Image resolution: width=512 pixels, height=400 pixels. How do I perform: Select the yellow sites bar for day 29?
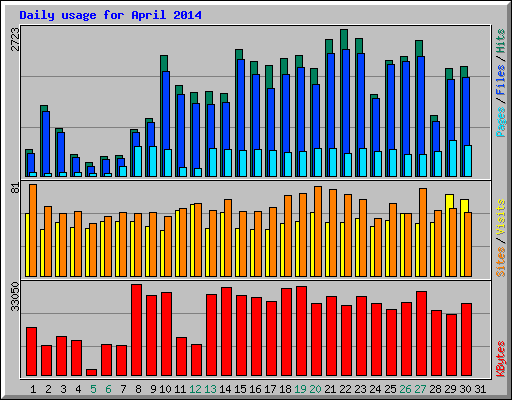(449, 202)
